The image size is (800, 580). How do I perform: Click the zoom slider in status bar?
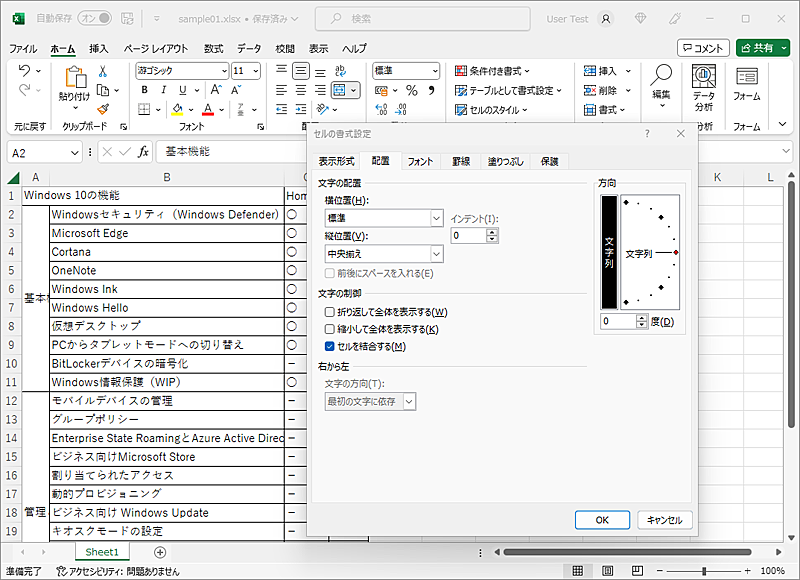[x=705, y=571]
